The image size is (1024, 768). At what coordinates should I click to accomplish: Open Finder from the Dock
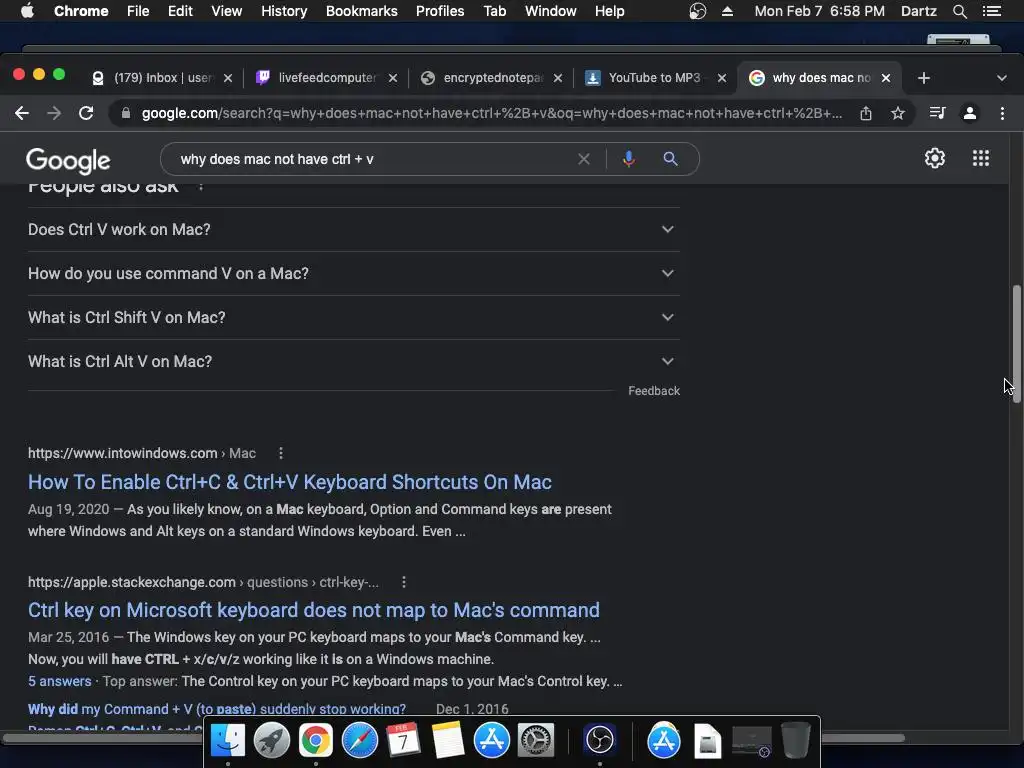coord(227,741)
